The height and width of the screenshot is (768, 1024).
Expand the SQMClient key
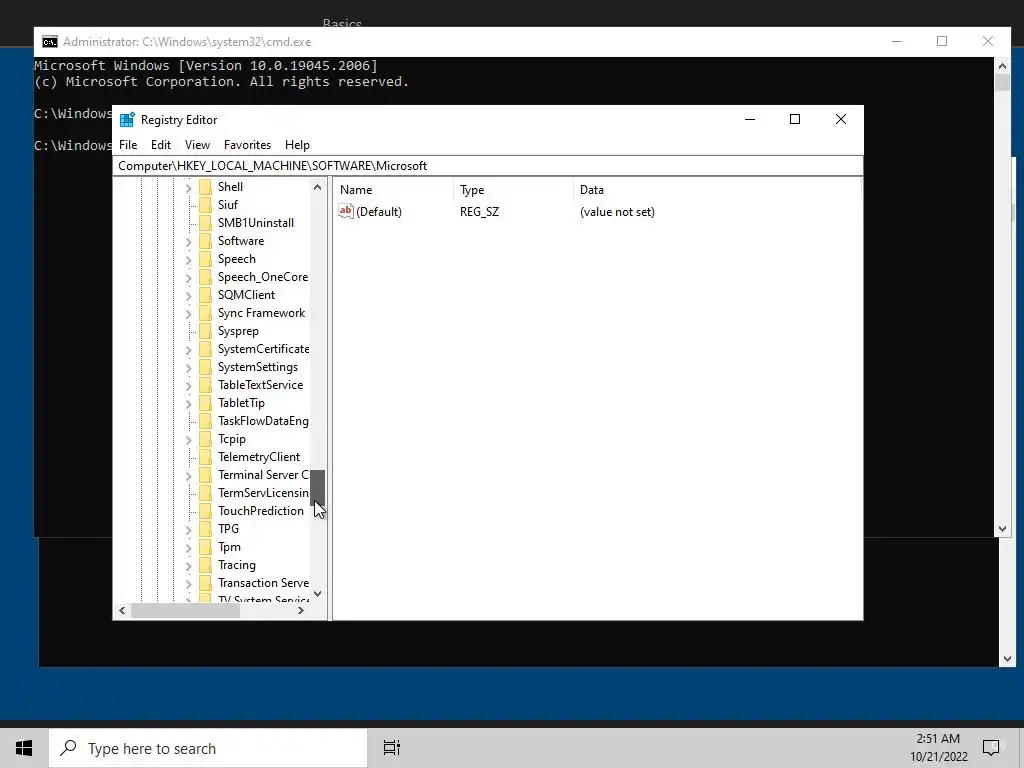click(188, 296)
